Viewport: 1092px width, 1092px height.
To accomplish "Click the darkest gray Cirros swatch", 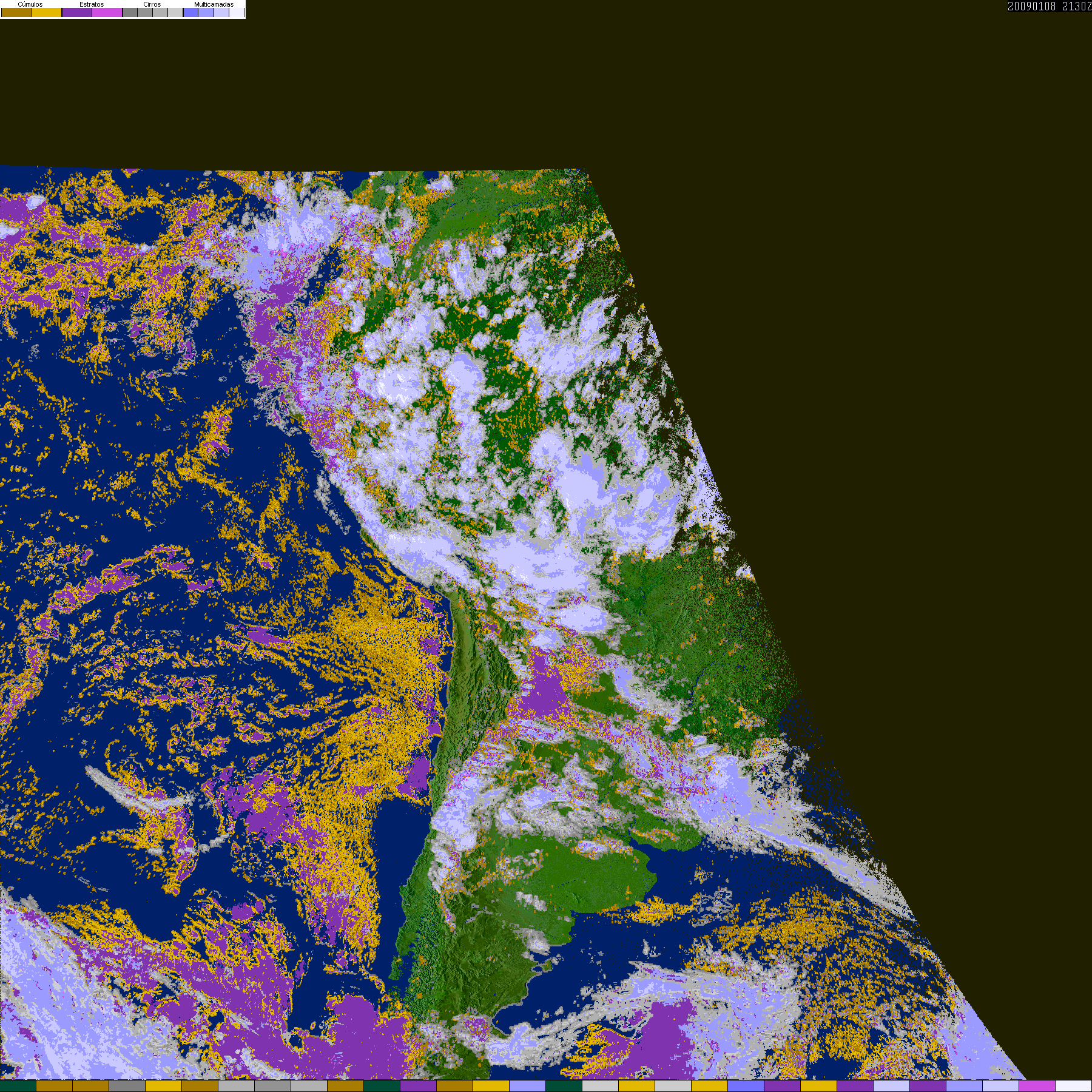I will tap(130, 12).
